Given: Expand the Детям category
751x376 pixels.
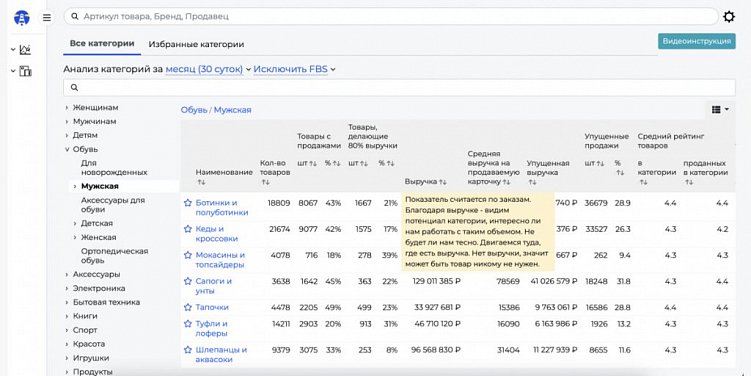Looking at the screenshot, I should [x=67, y=136].
